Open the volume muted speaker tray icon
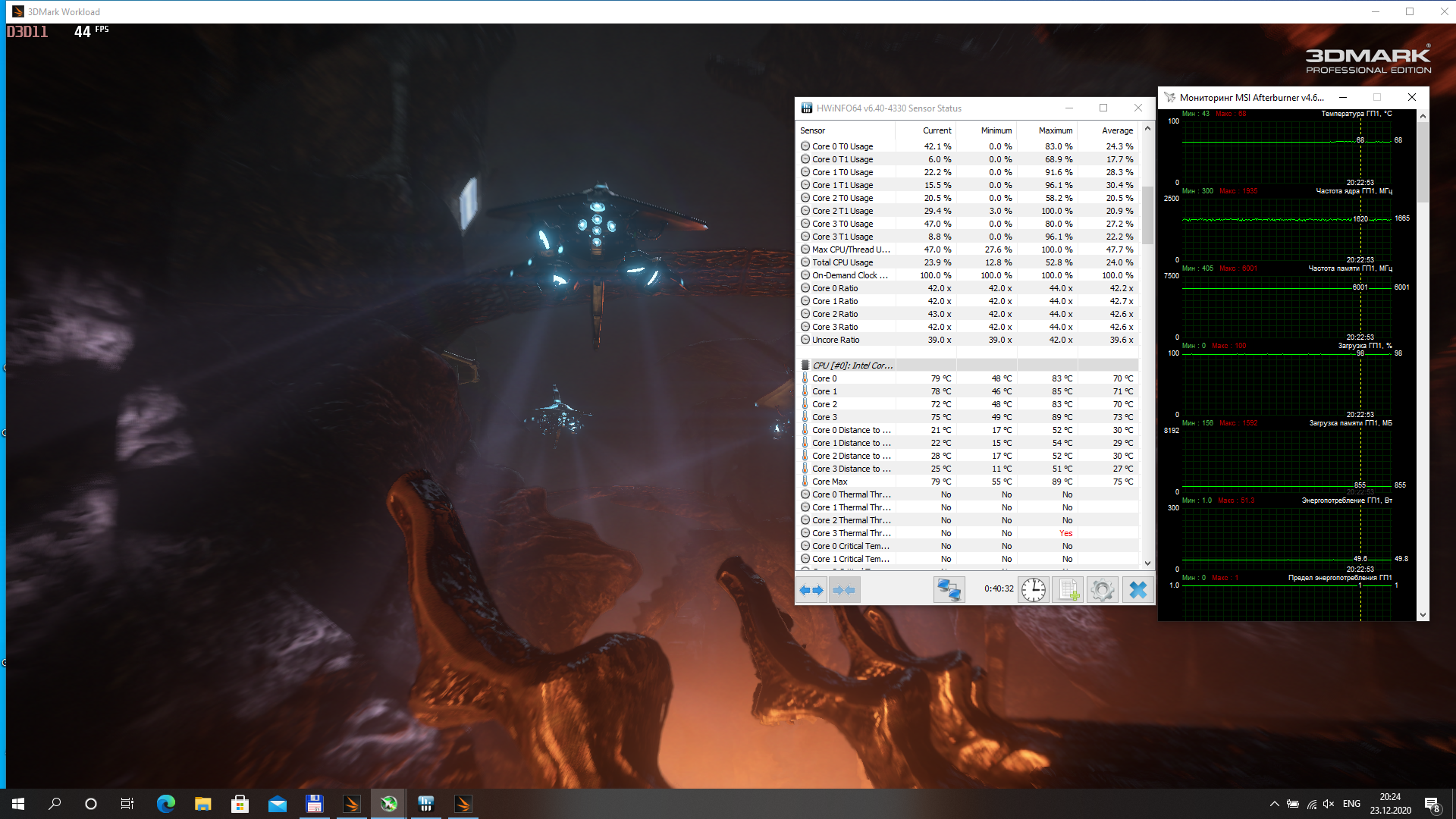 click(x=1329, y=804)
